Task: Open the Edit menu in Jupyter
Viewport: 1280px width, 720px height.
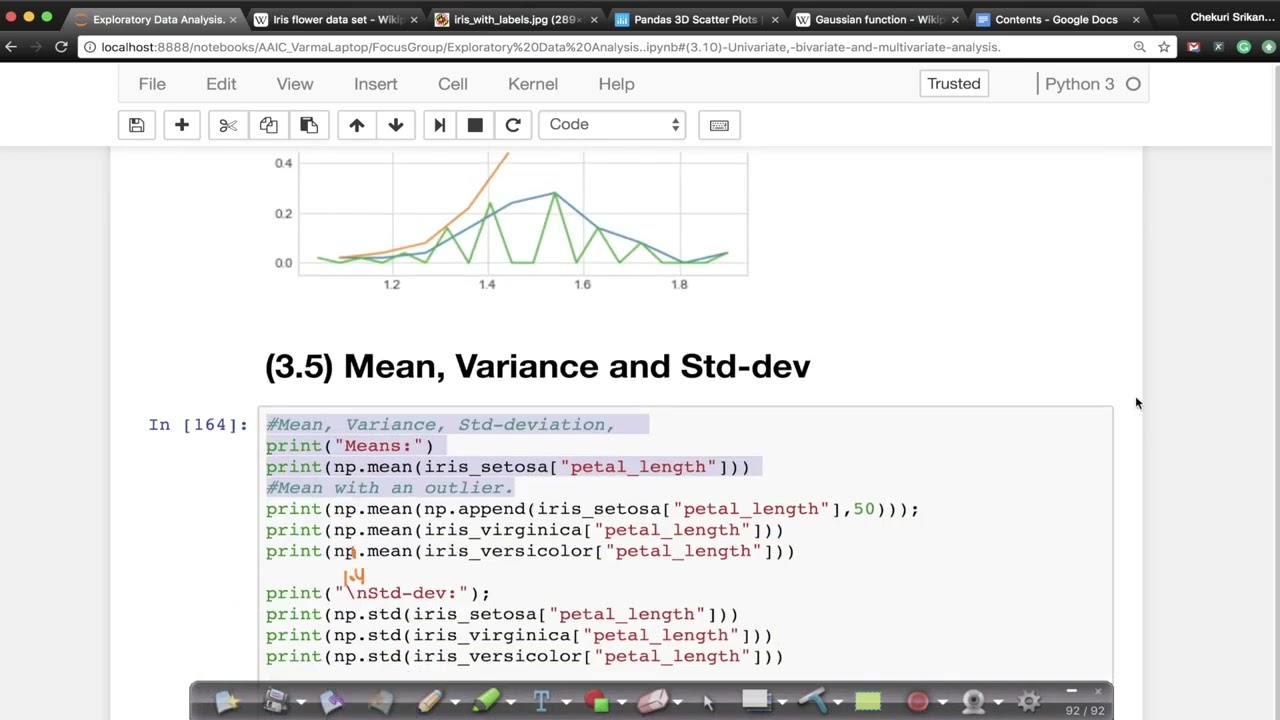Action: [221, 84]
